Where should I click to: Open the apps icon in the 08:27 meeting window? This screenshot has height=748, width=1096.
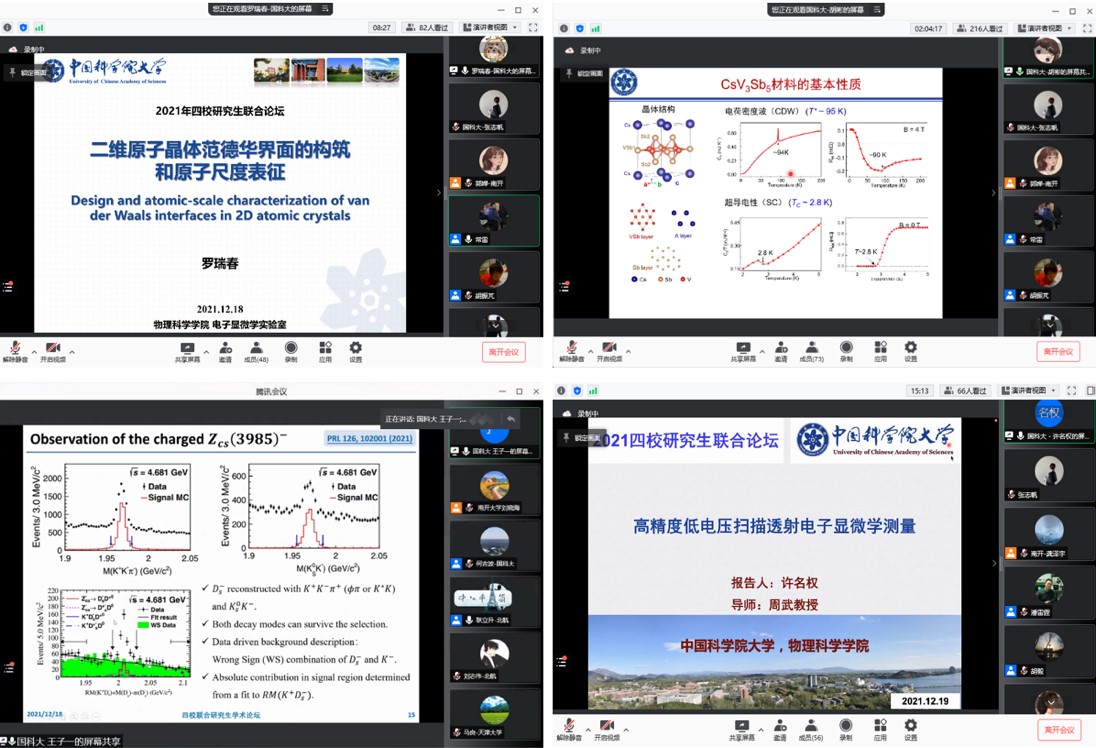tap(325, 350)
